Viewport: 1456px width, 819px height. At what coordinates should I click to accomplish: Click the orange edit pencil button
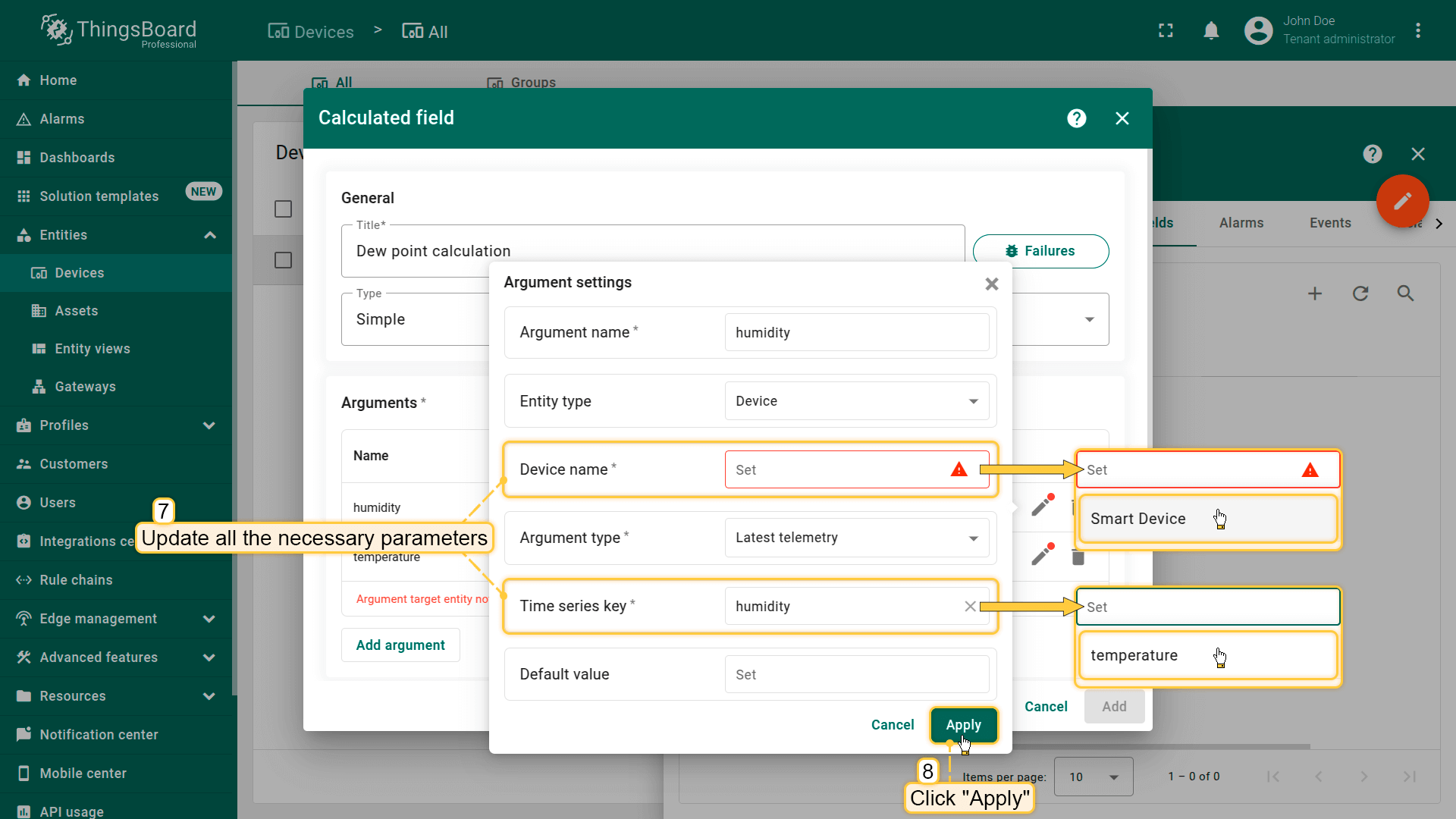(1402, 201)
